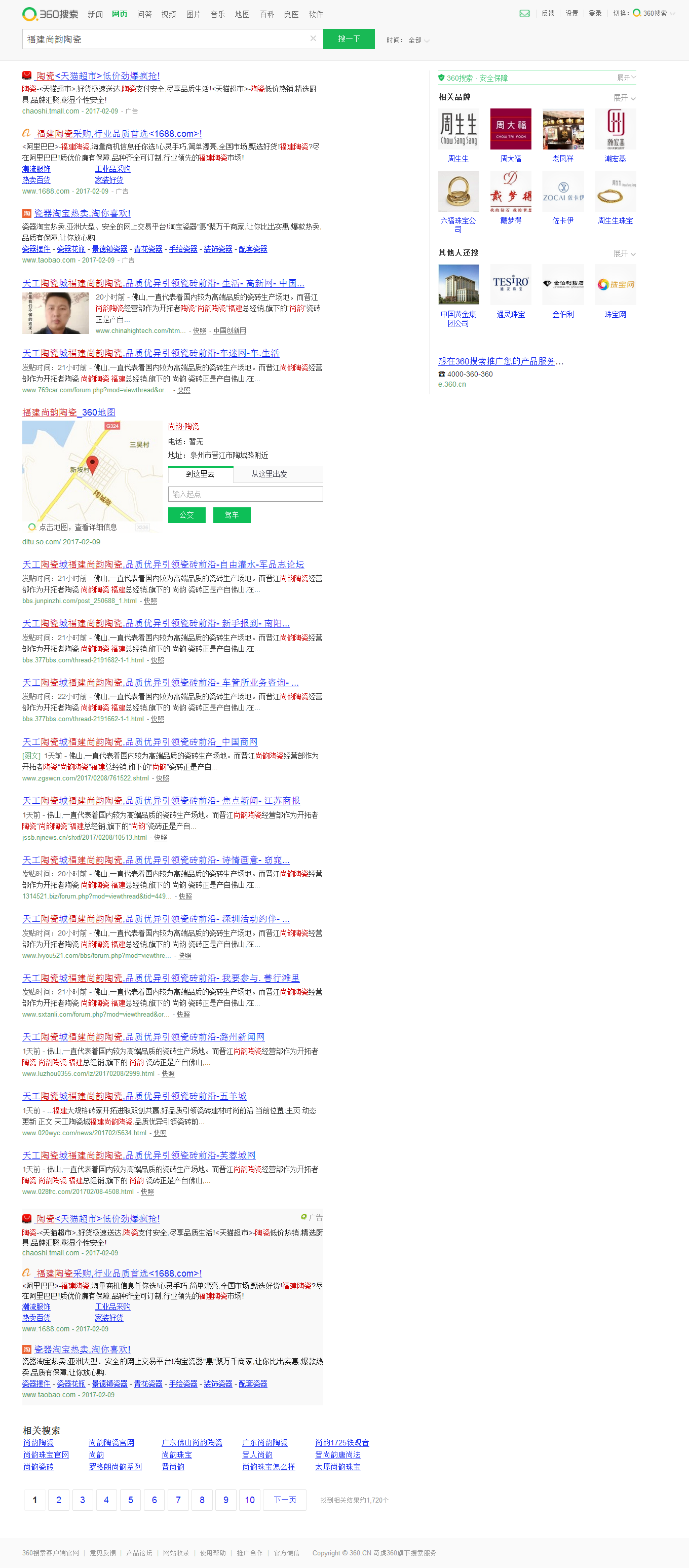This screenshot has height=1568, width=689.
Task: Click the 中国黄金集团公司 building thumbnail
Action: click(x=458, y=285)
